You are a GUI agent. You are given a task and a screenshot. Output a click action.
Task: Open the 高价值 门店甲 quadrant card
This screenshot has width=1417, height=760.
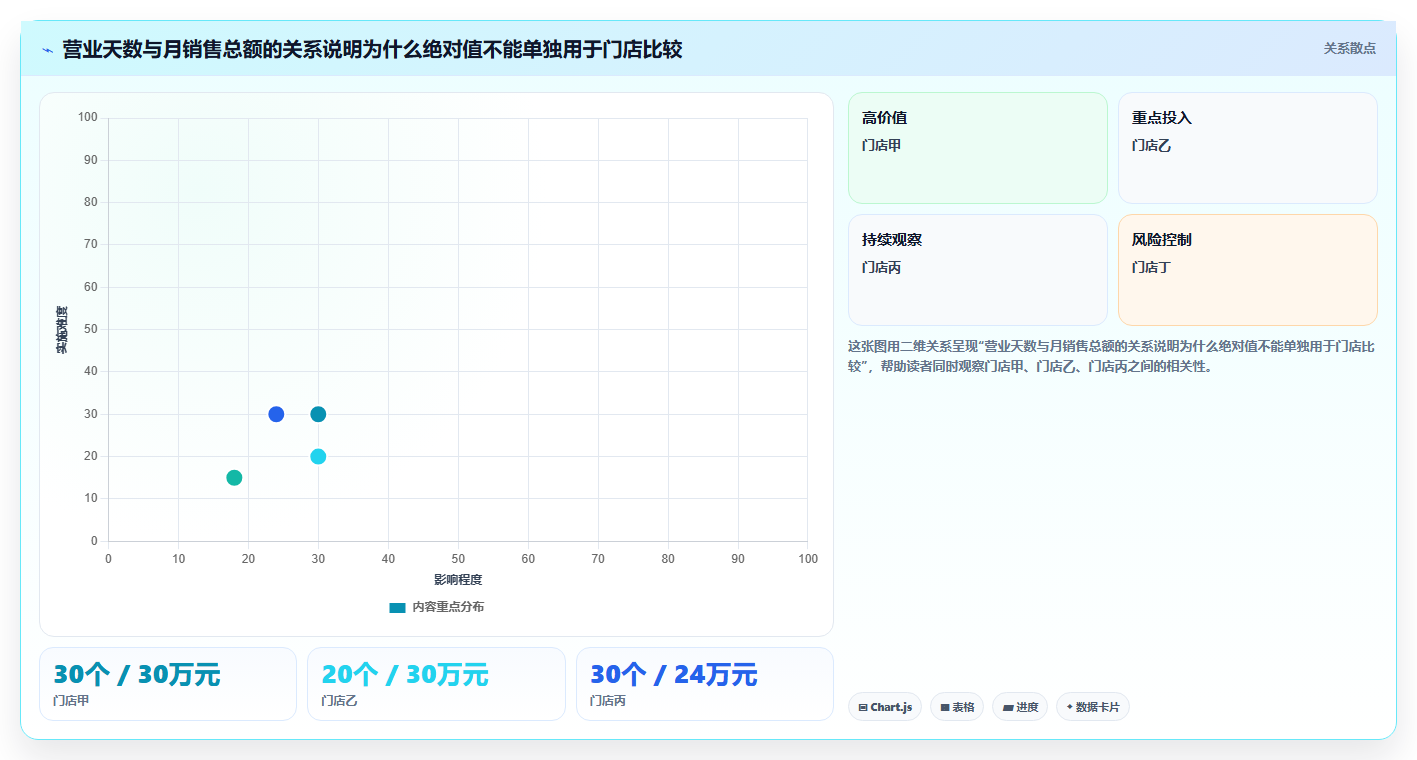pos(978,148)
